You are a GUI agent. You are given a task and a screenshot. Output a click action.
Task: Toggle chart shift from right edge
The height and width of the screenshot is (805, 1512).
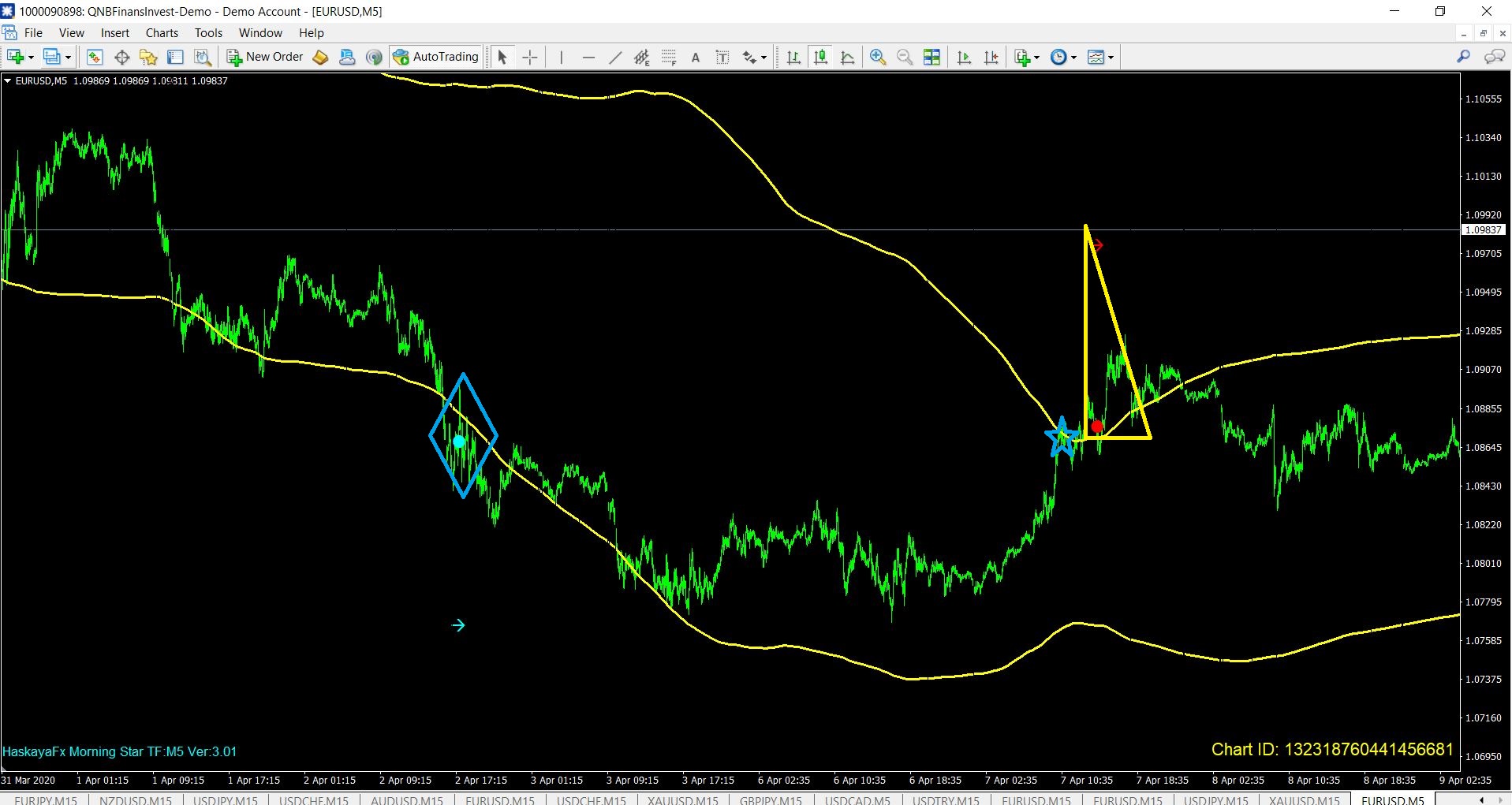click(991, 57)
